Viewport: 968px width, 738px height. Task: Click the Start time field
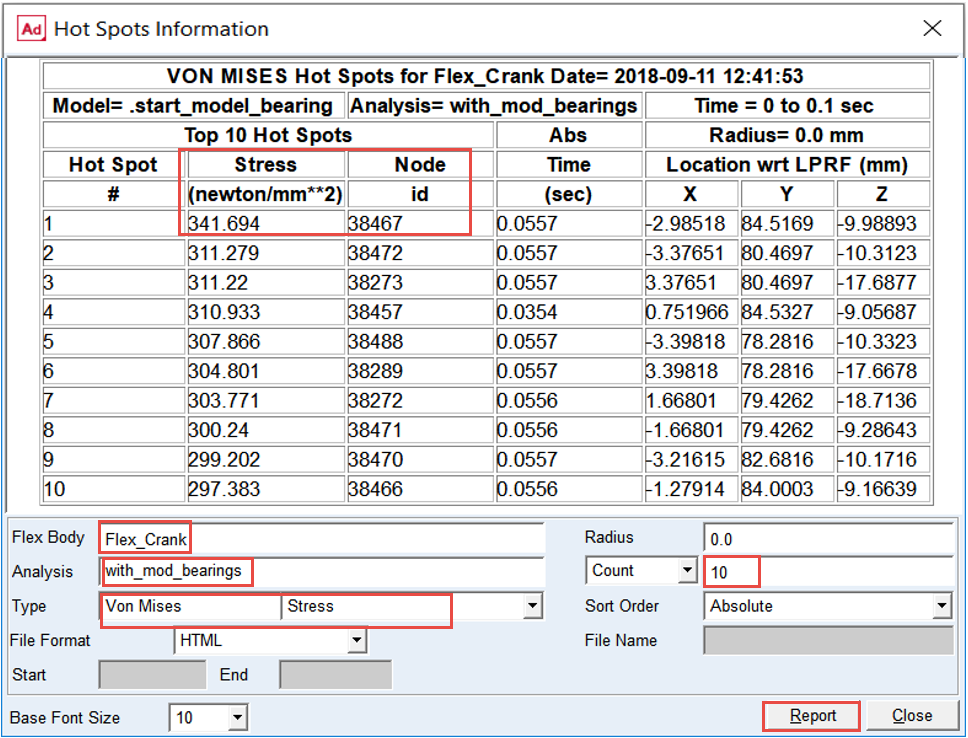pos(152,674)
